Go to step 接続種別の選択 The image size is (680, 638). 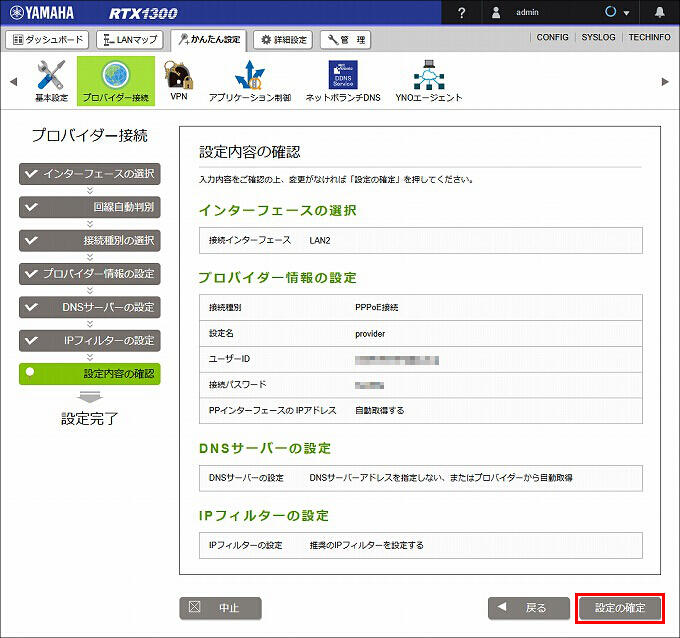point(90,241)
